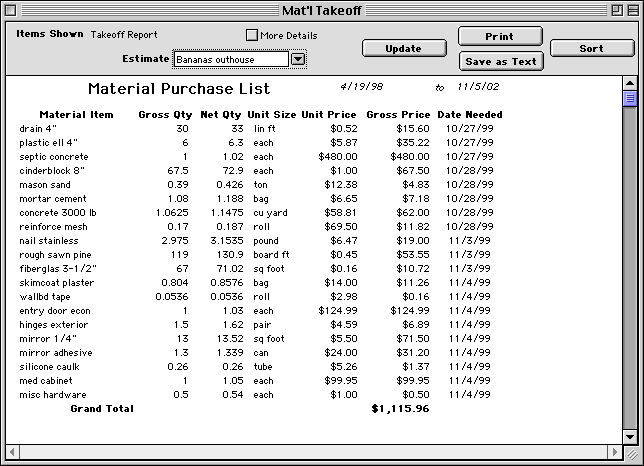Click the vertical scrollbar up arrow

tap(630, 82)
